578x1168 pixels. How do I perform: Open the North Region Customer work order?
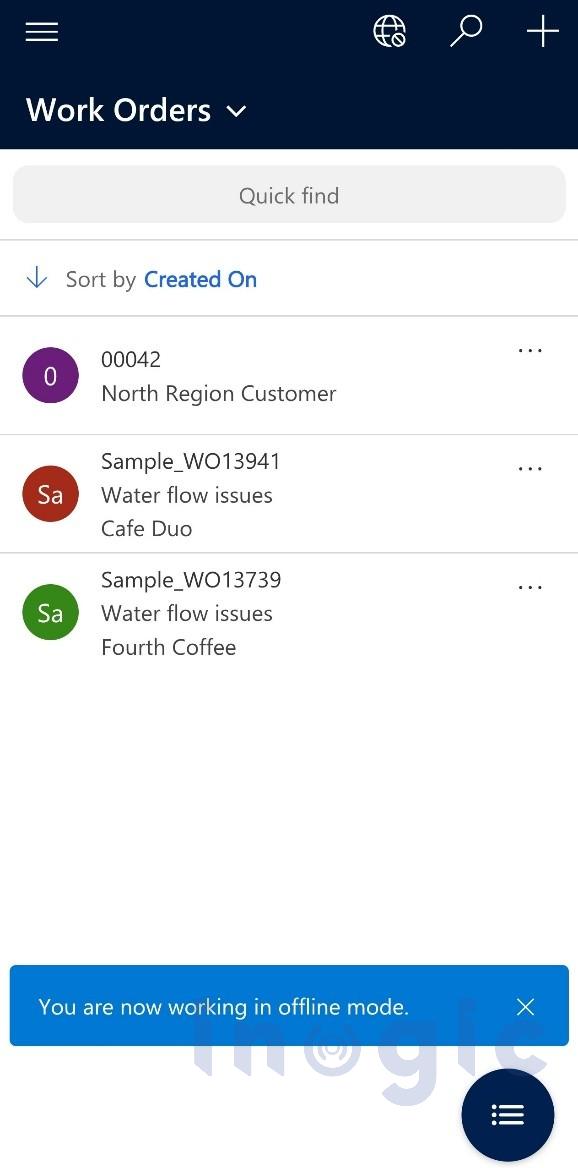click(218, 375)
